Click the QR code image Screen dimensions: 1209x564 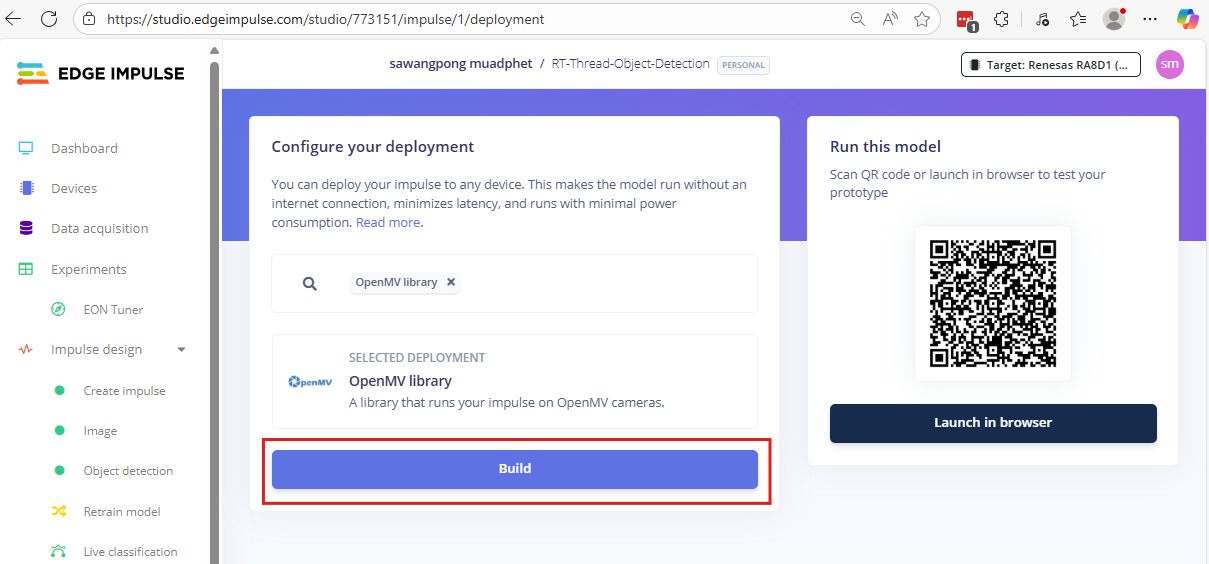(992, 303)
